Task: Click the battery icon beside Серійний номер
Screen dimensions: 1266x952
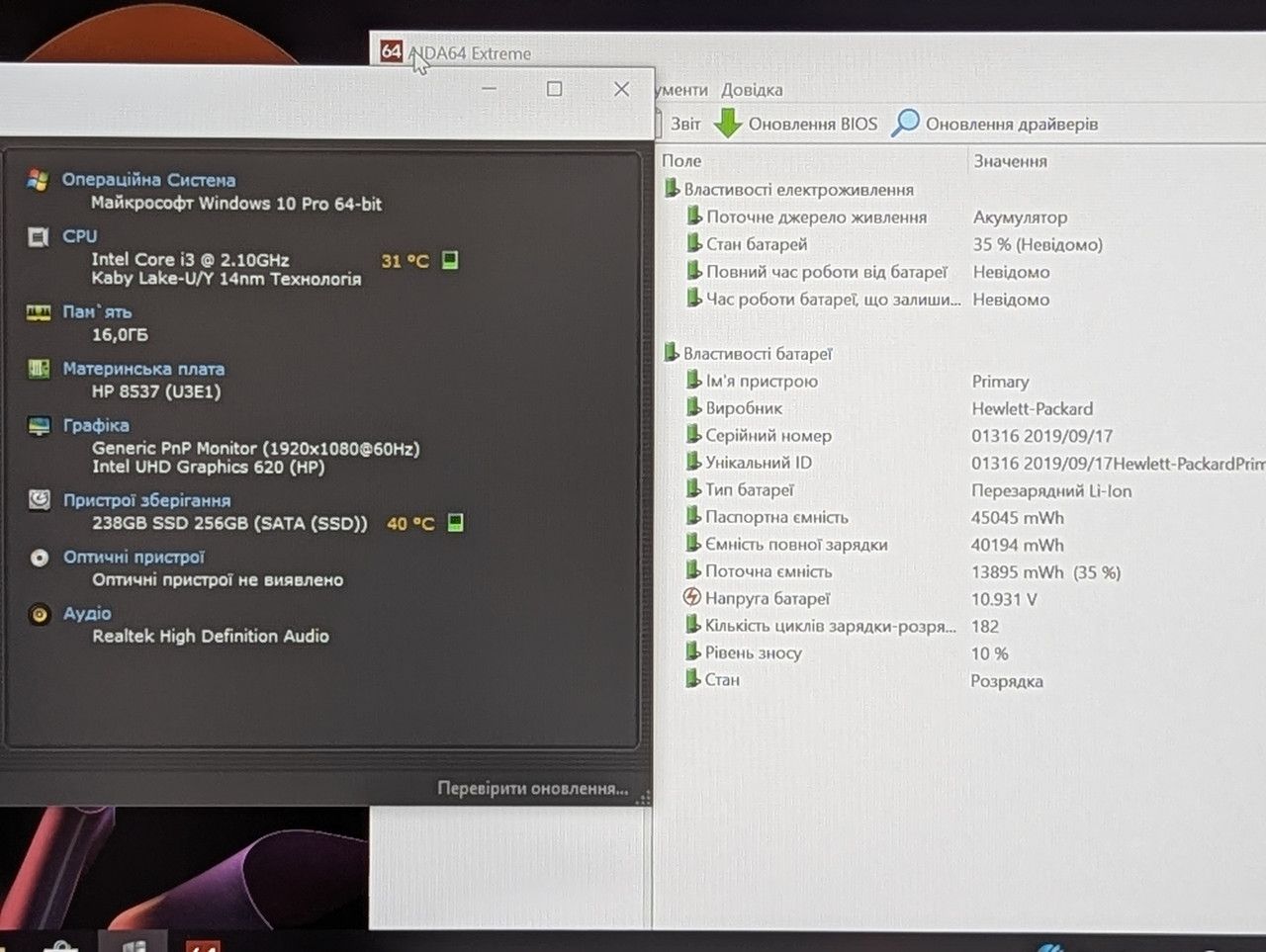Action: point(694,435)
